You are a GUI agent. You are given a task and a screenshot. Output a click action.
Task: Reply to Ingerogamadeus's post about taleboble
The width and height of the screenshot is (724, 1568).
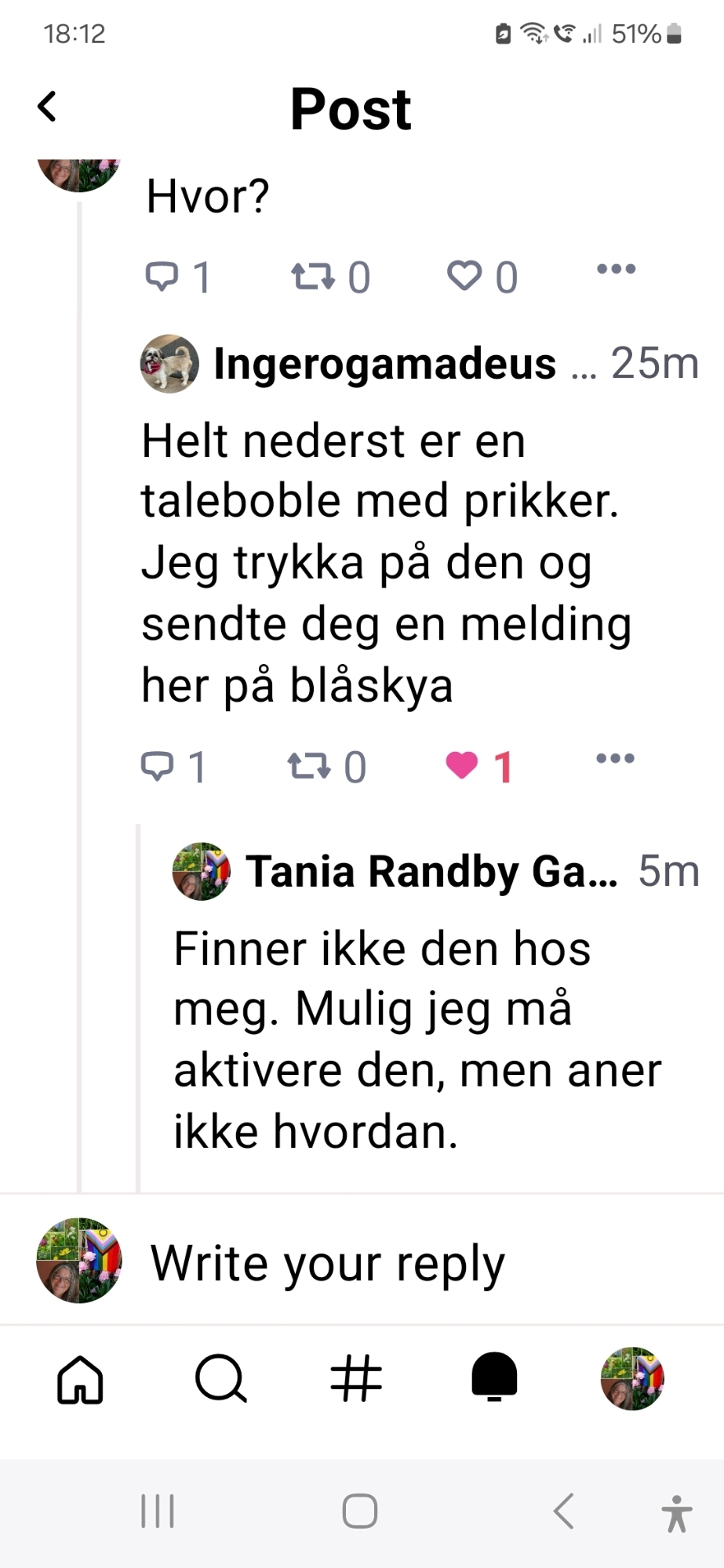(x=158, y=766)
